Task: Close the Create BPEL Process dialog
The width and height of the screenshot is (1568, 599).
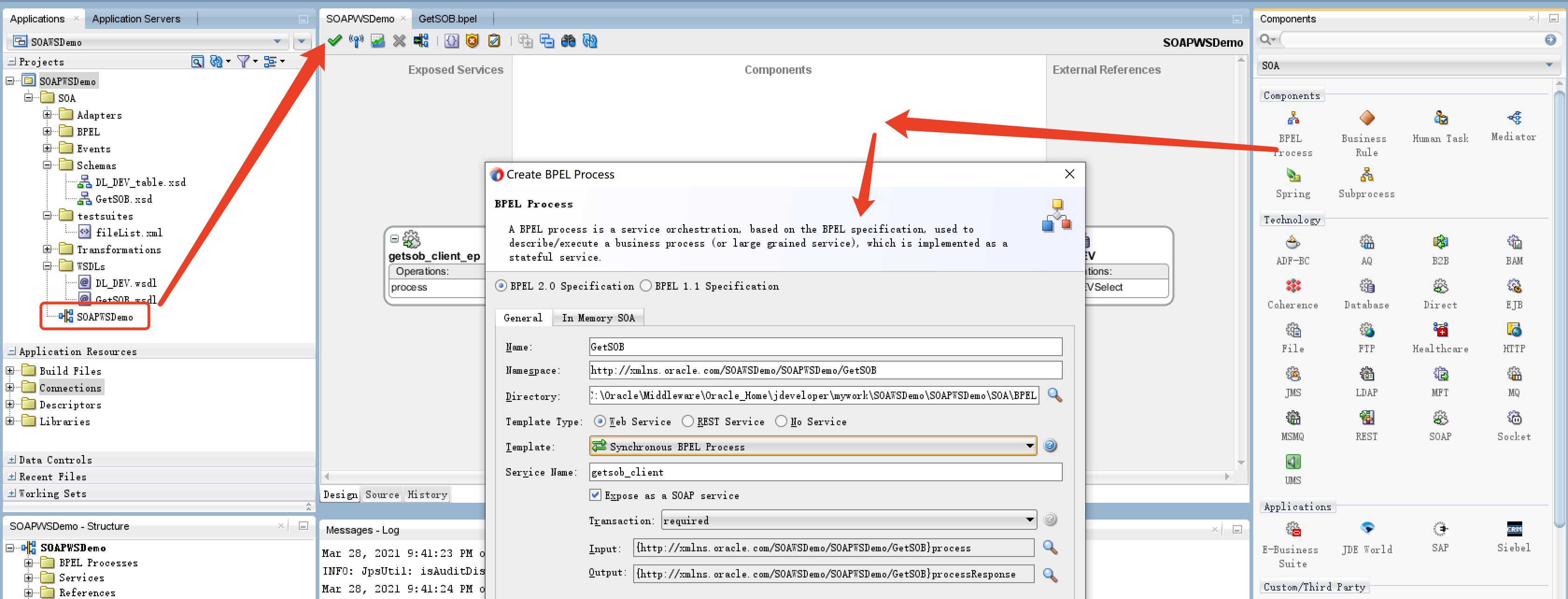Action: coord(1069,174)
